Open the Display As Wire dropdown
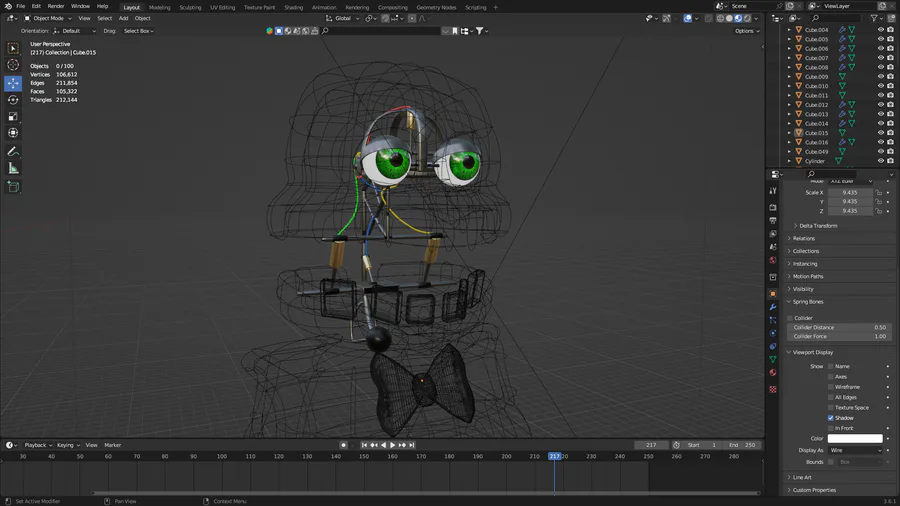 coord(855,450)
